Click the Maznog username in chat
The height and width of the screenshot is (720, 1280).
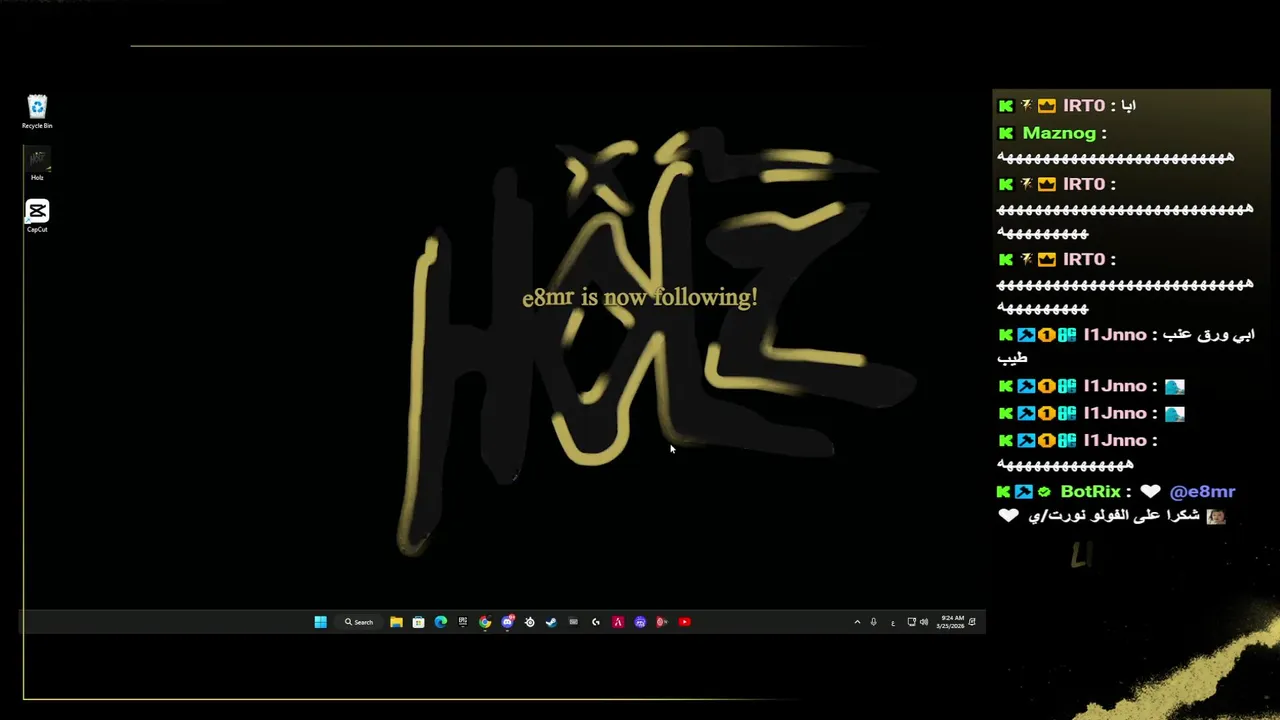pyautogui.click(x=1059, y=133)
